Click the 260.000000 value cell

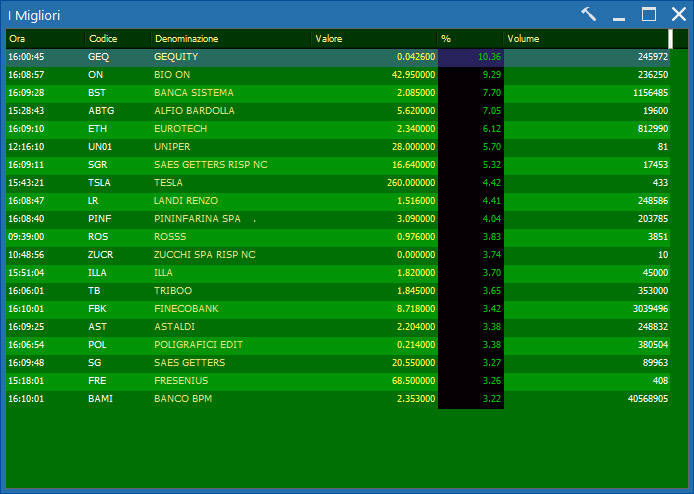tap(411, 183)
